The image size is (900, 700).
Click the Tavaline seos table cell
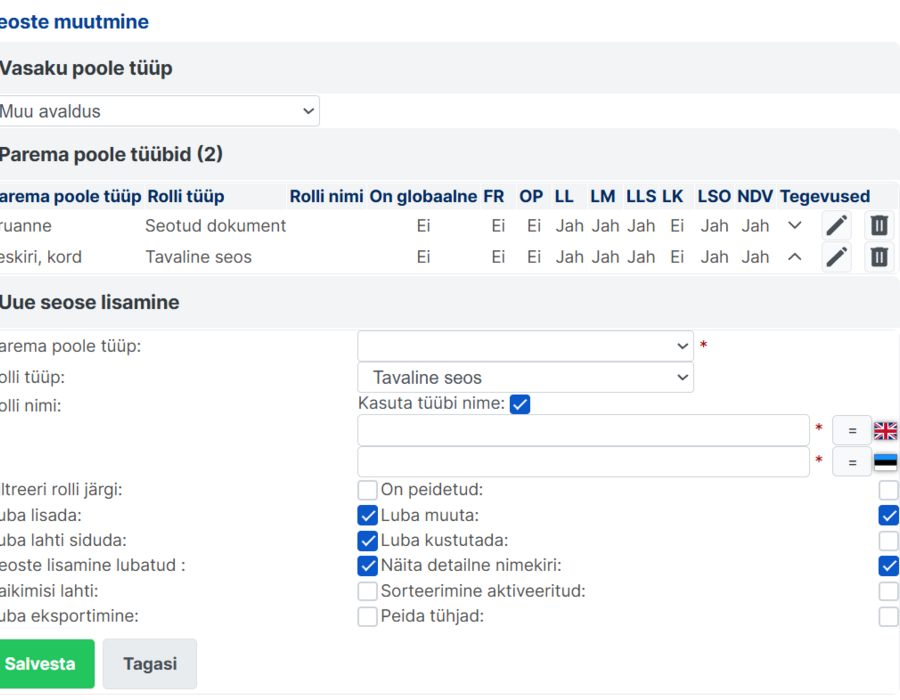(x=198, y=256)
